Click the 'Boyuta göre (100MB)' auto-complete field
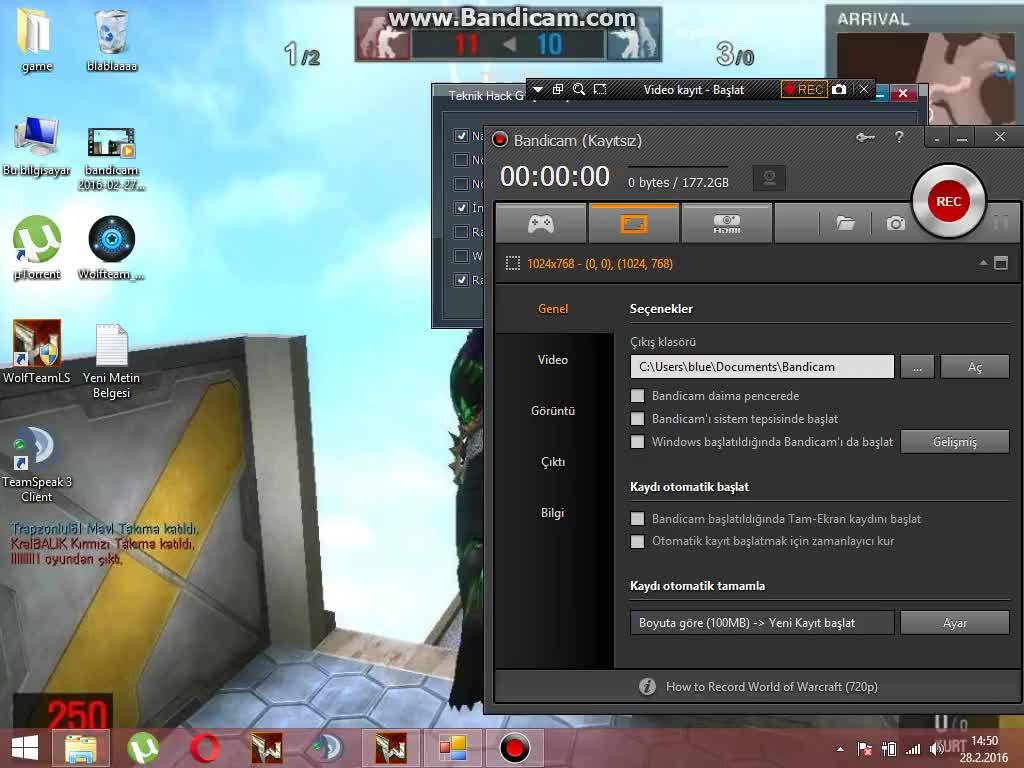The height and width of the screenshot is (768, 1024). 762,623
